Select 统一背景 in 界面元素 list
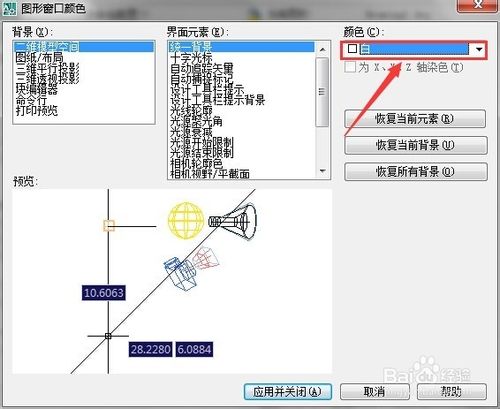Image resolution: width=500 pixels, height=409 pixels. click(x=242, y=47)
